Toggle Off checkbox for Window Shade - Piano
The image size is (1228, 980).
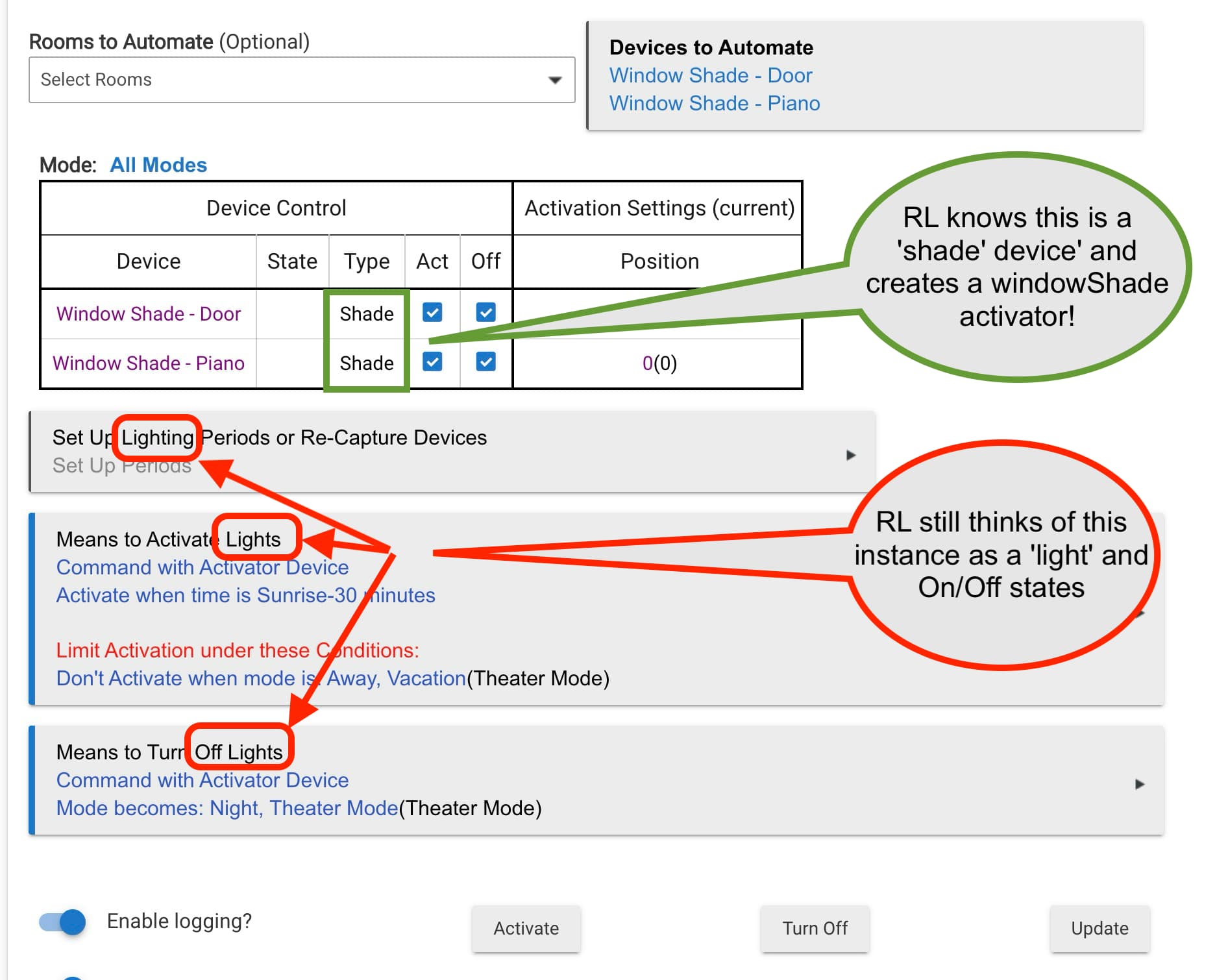pyautogui.click(x=485, y=361)
